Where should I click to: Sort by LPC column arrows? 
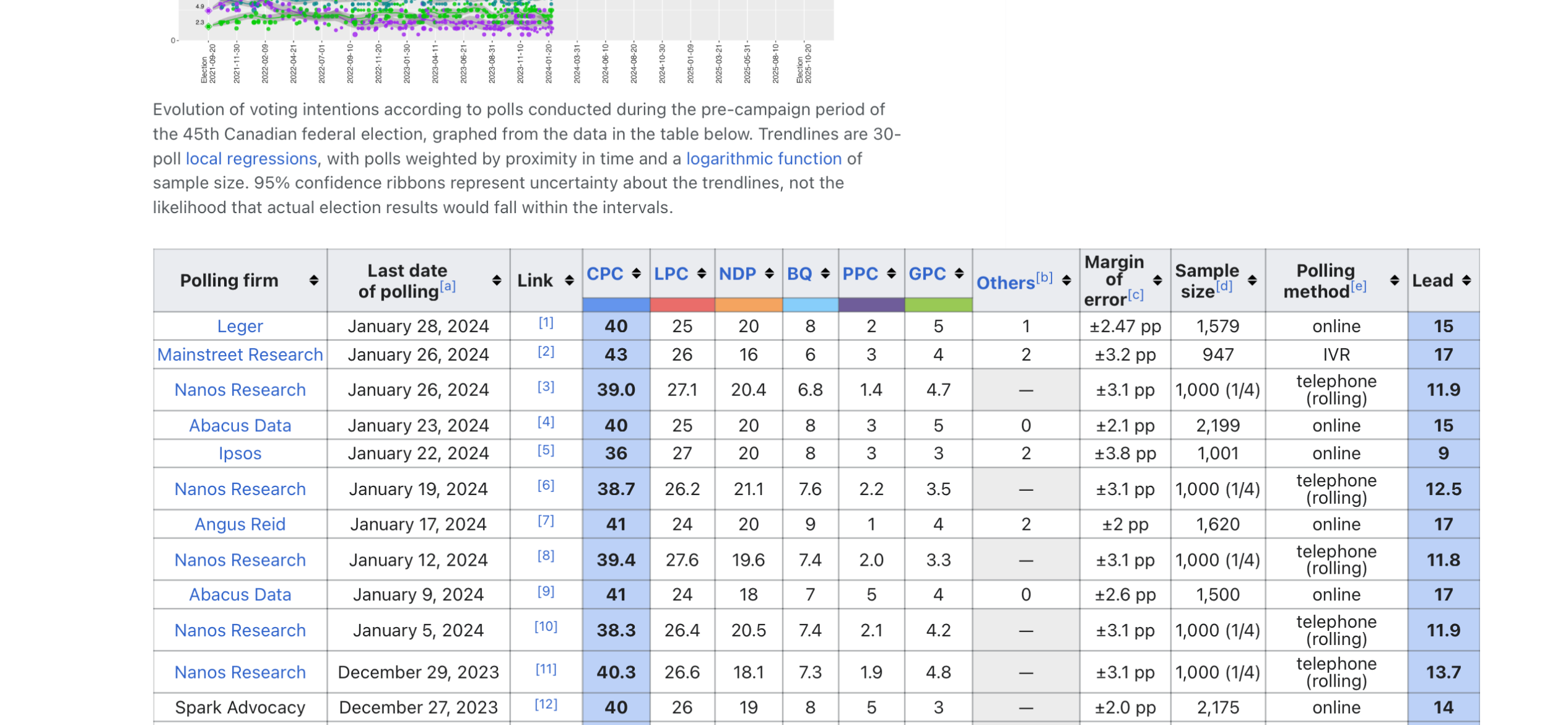(x=702, y=273)
